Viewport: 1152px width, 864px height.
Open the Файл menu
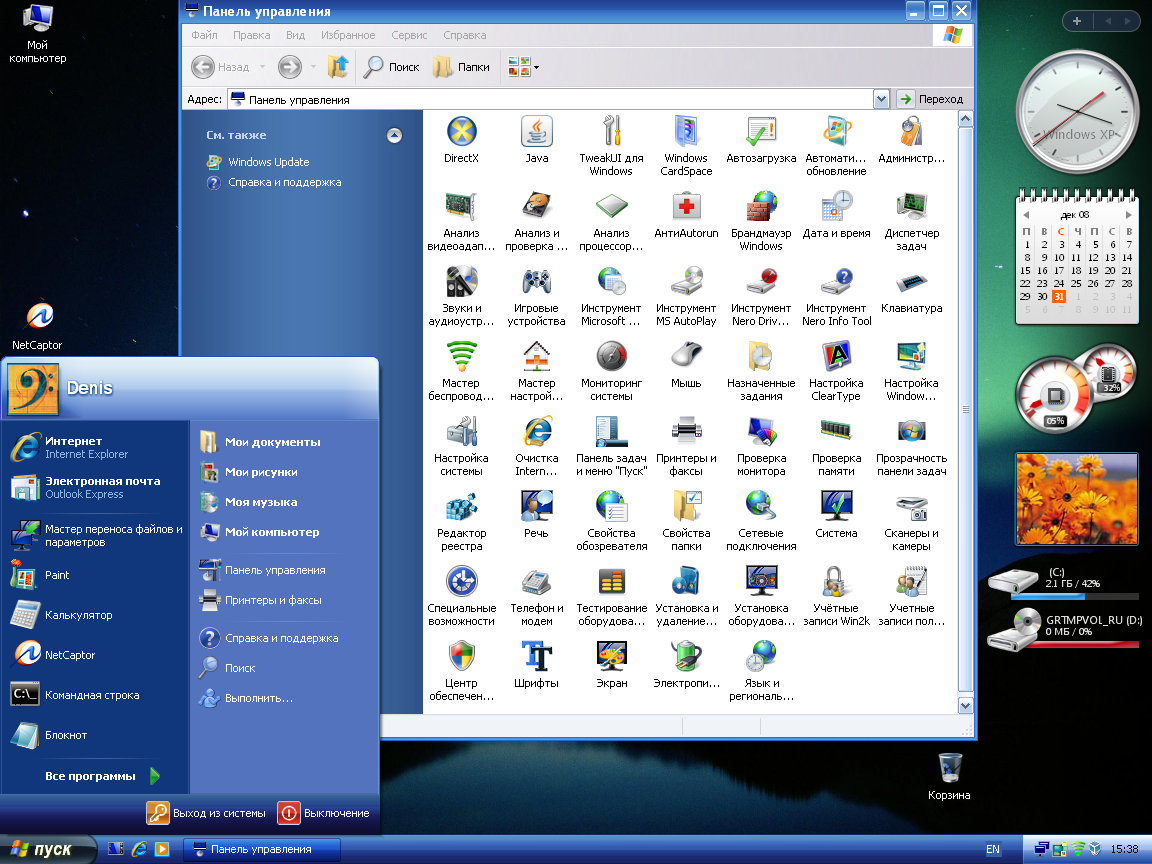pyautogui.click(x=204, y=35)
